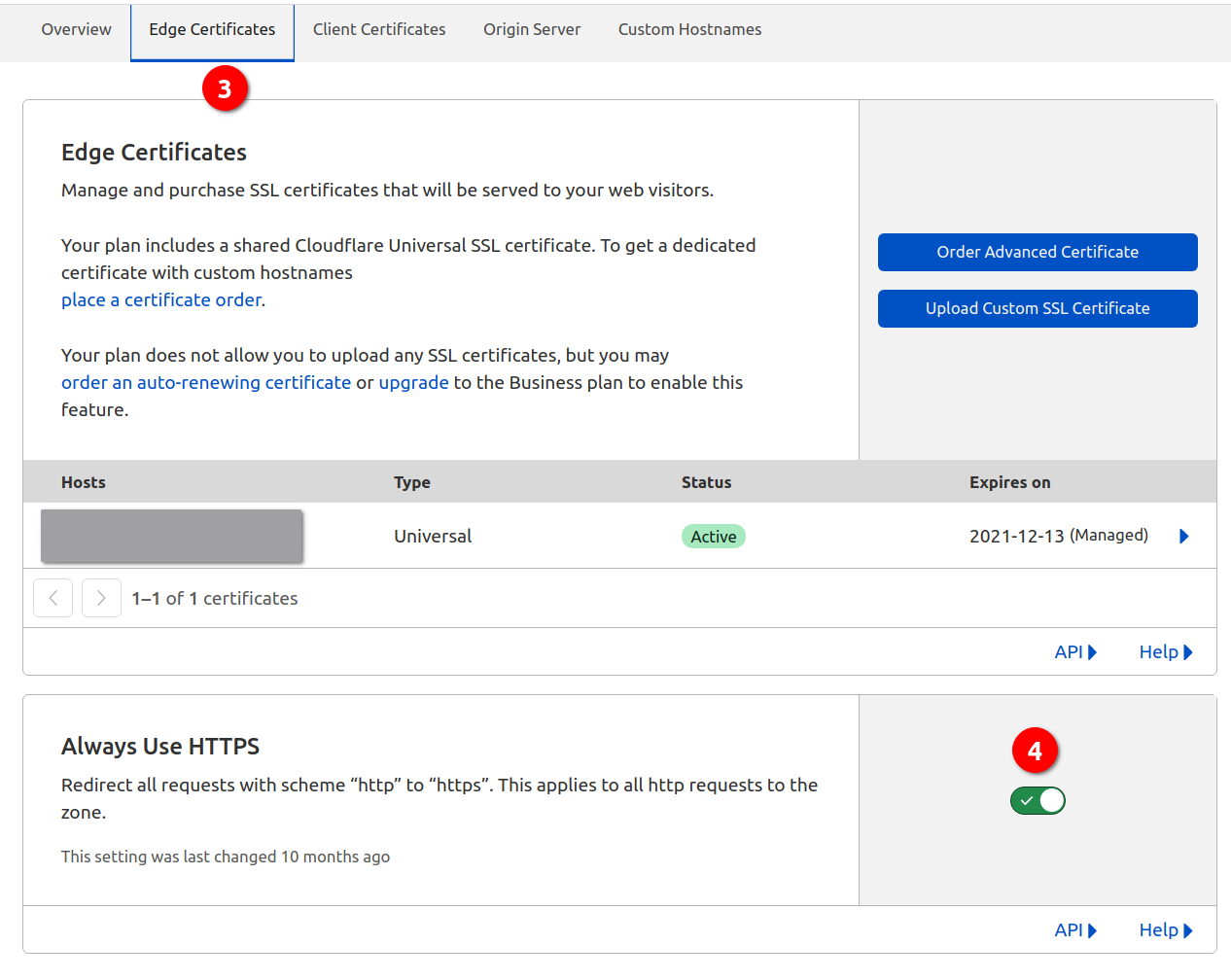Viewport: 1231px width, 980px height.
Task: Select the Edge Certificates tab
Action: point(212,30)
